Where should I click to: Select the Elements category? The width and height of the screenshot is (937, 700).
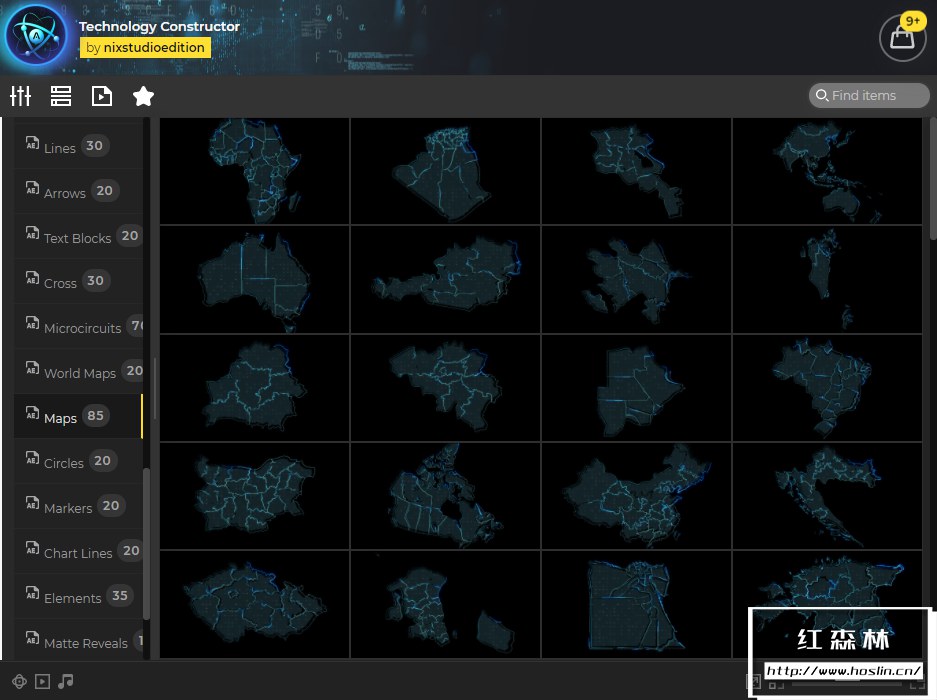coord(78,596)
